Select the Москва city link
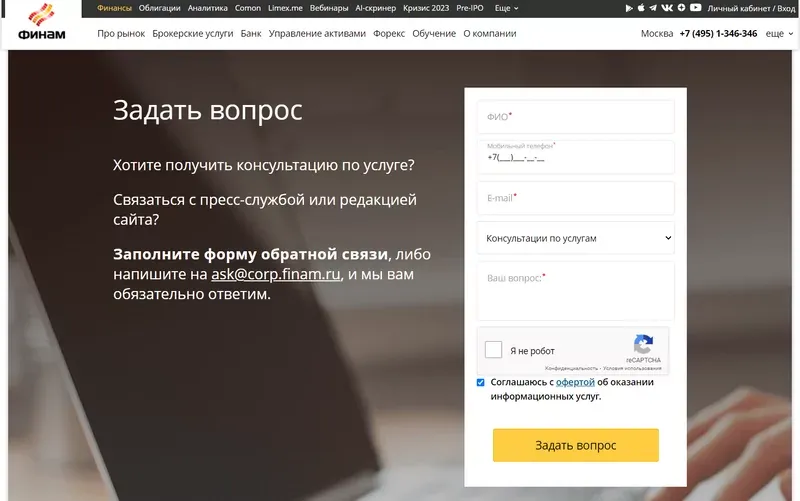Viewport: 800px width, 501px height. [x=657, y=34]
